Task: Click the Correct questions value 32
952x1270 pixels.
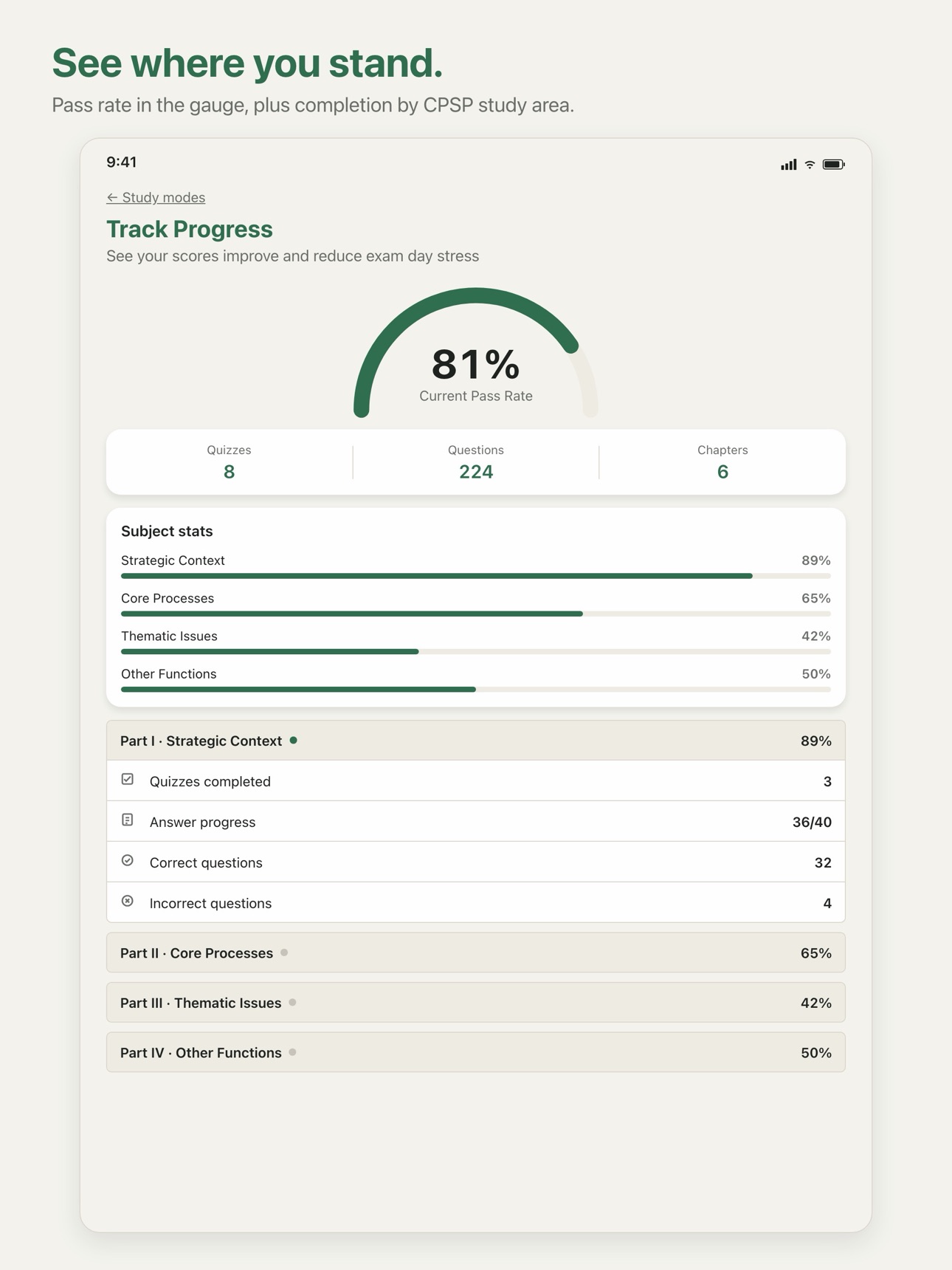Action: coord(823,862)
